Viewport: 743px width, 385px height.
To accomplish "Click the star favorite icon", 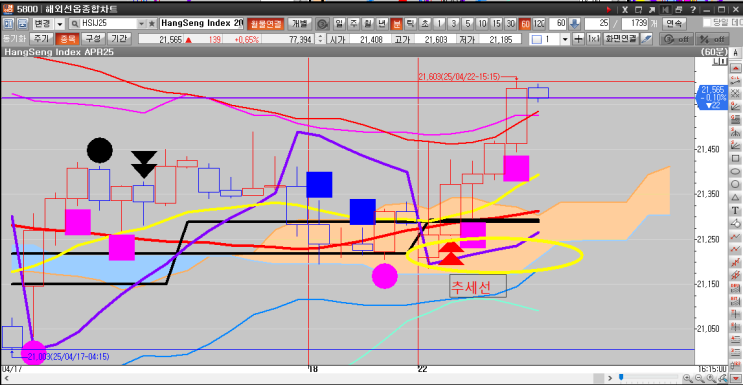I will (x=152, y=23).
